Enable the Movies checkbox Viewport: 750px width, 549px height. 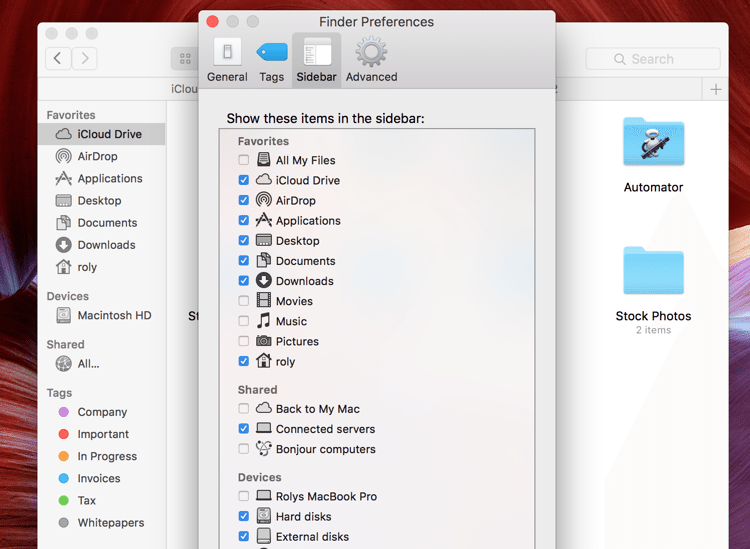pyautogui.click(x=243, y=301)
